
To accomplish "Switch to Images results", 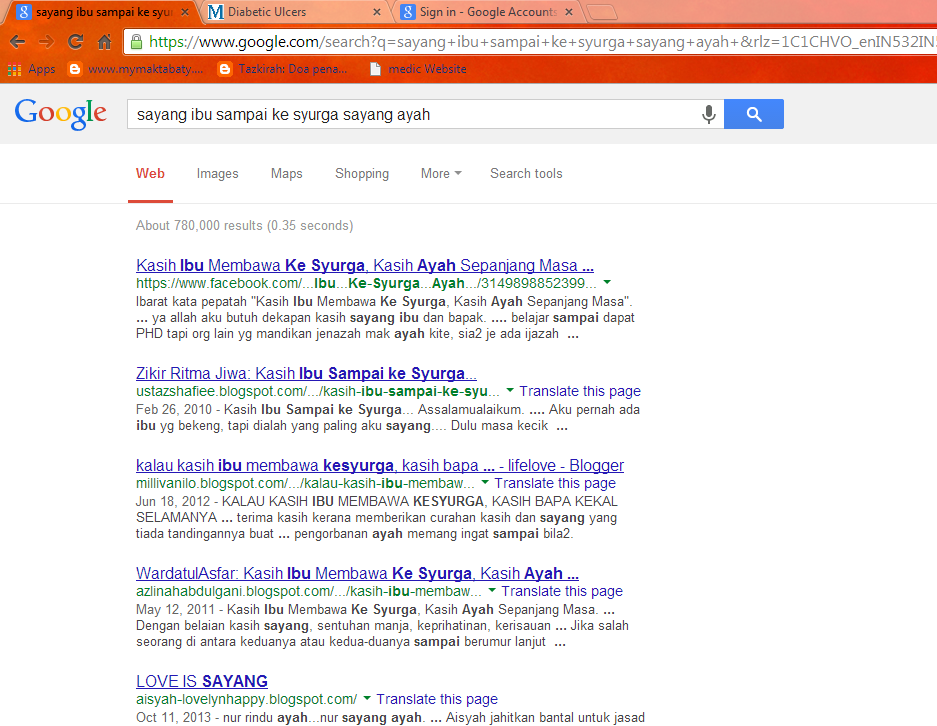I will pyautogui.click(x=218, y=173).
